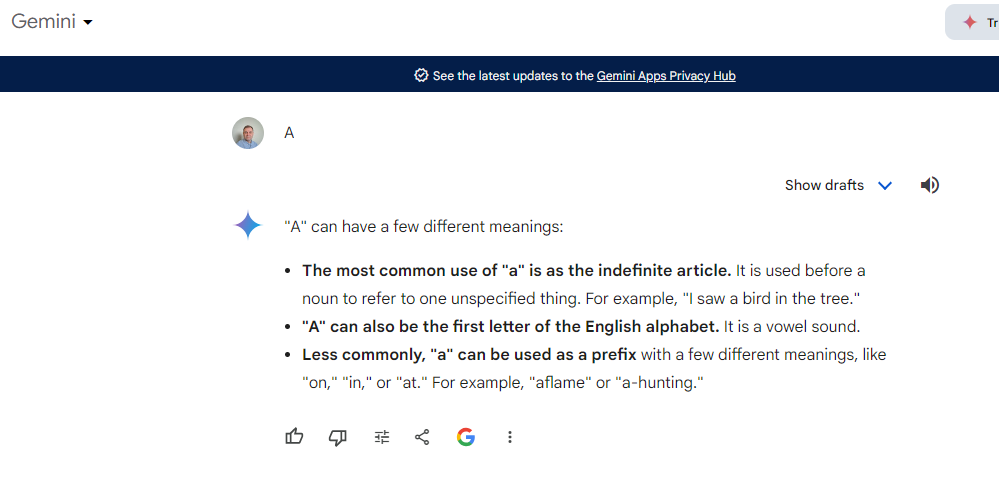Image resolution: width=999 pixels, height=495 pixels.
Task: Click the "can have a few different meanings" line
Action: 424,227
